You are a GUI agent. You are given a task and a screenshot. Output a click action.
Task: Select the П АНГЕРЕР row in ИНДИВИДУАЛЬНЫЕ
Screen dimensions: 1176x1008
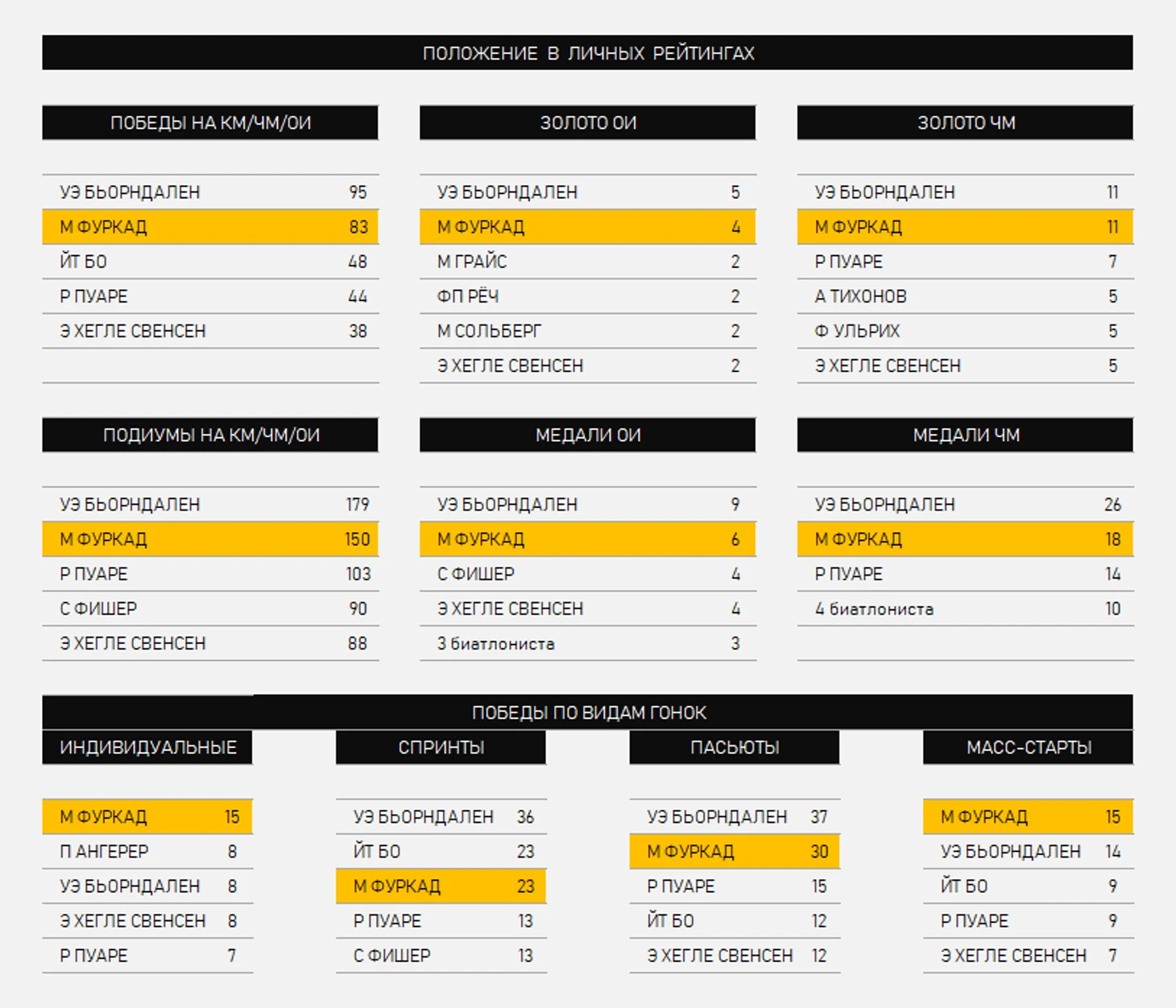click(x=147, y=851)
